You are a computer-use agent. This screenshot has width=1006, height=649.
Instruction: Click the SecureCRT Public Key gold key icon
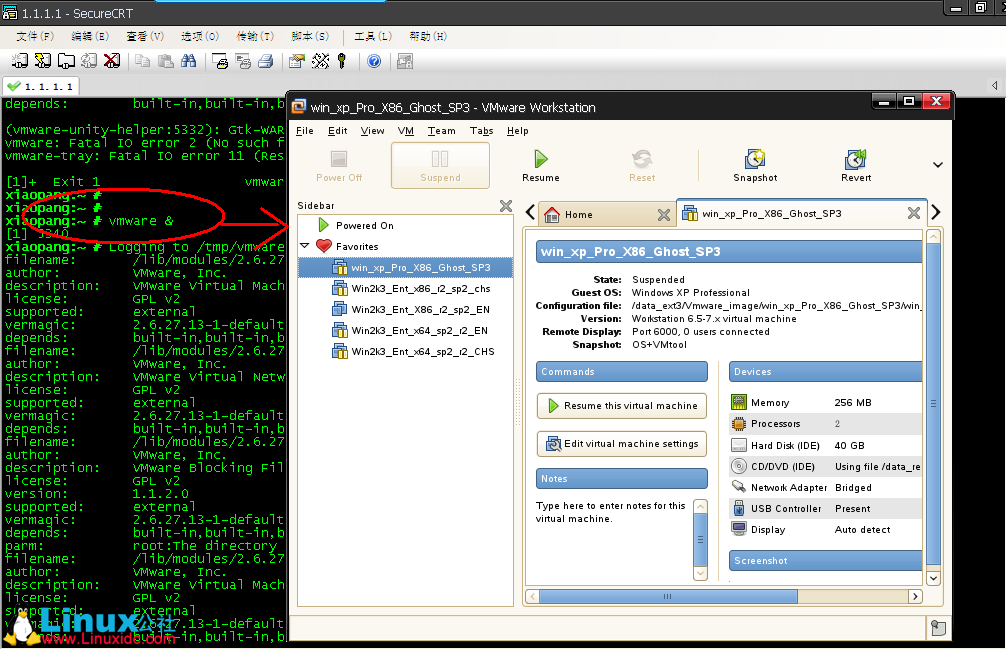(x=342, y=61)
